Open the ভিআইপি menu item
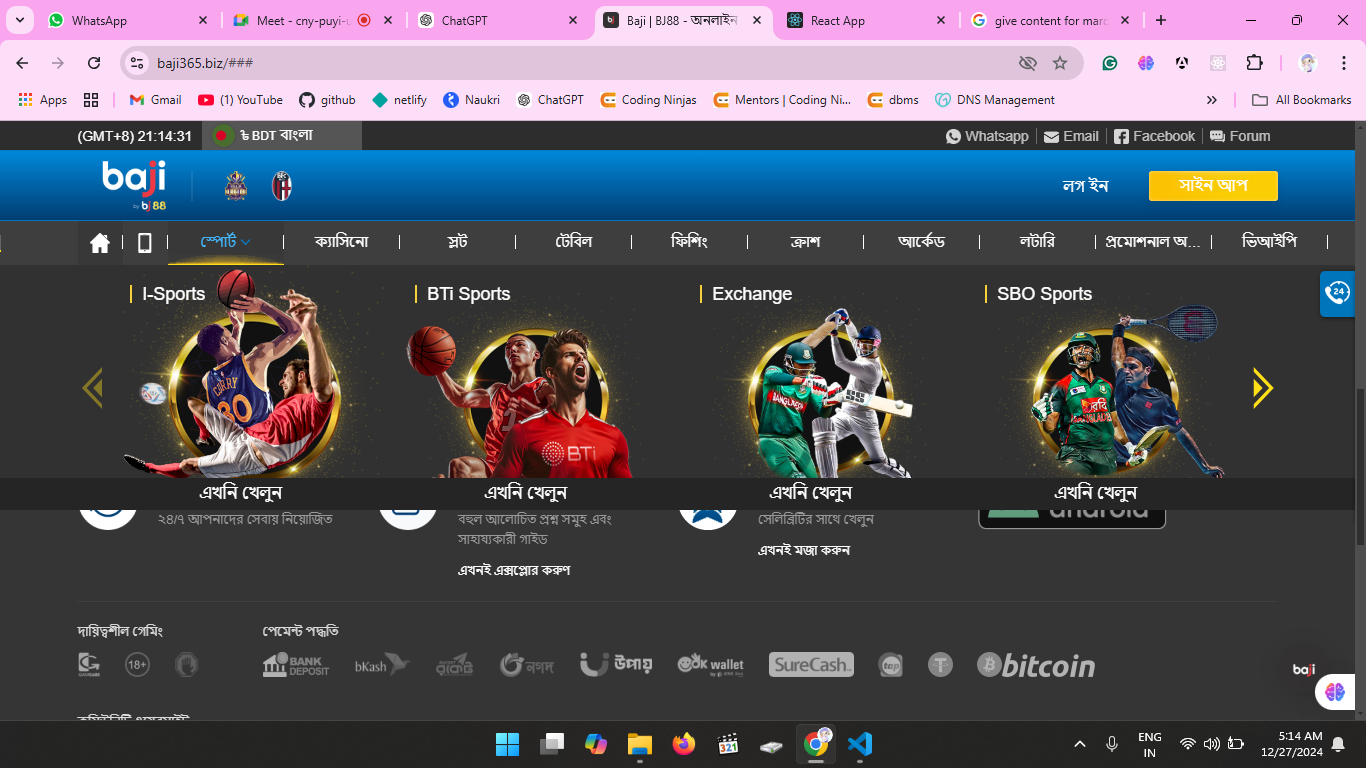 [1269, 242]
